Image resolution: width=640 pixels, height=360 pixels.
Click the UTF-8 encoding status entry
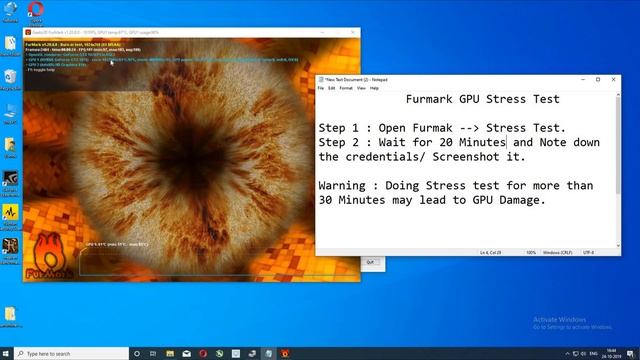(589, 253)
